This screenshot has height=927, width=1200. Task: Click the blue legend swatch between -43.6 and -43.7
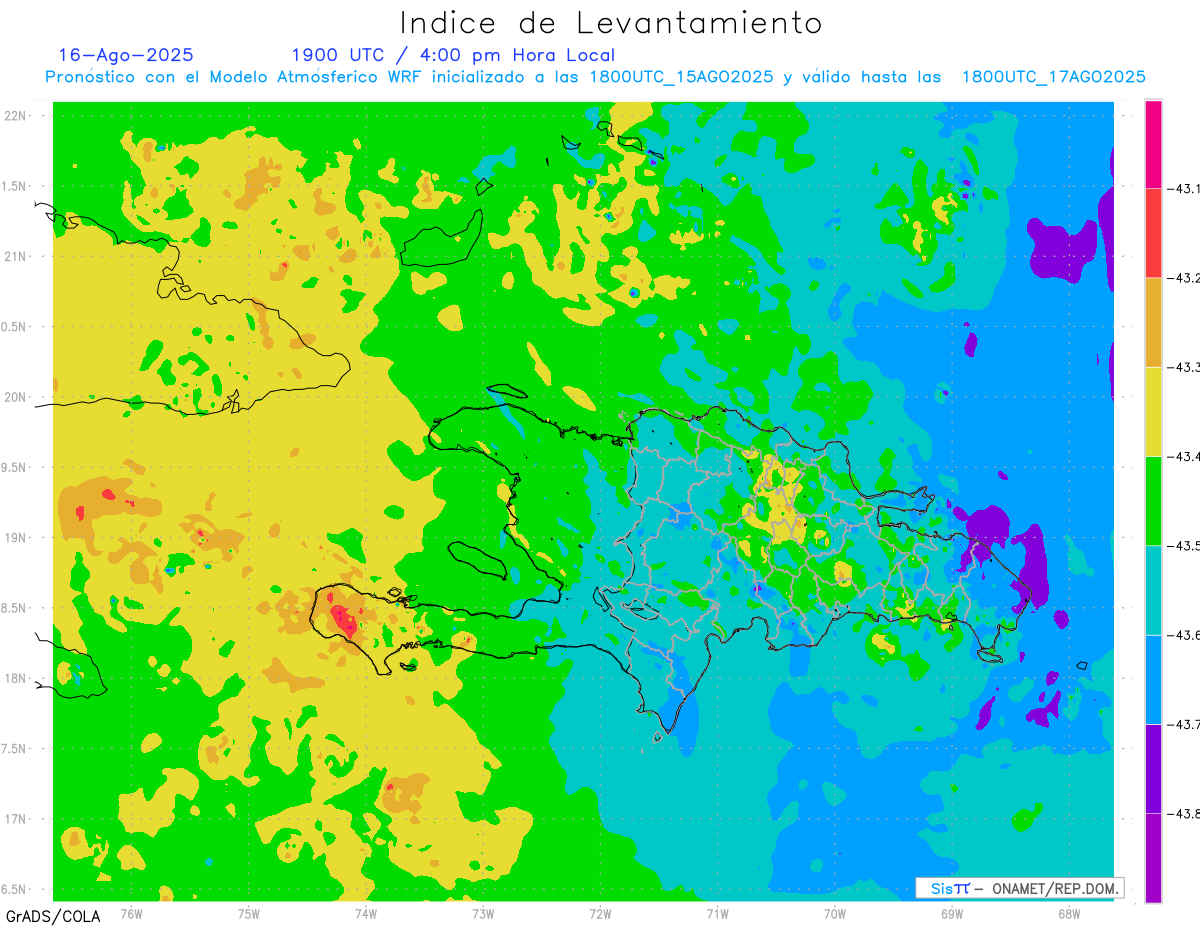coord(1153,679)
